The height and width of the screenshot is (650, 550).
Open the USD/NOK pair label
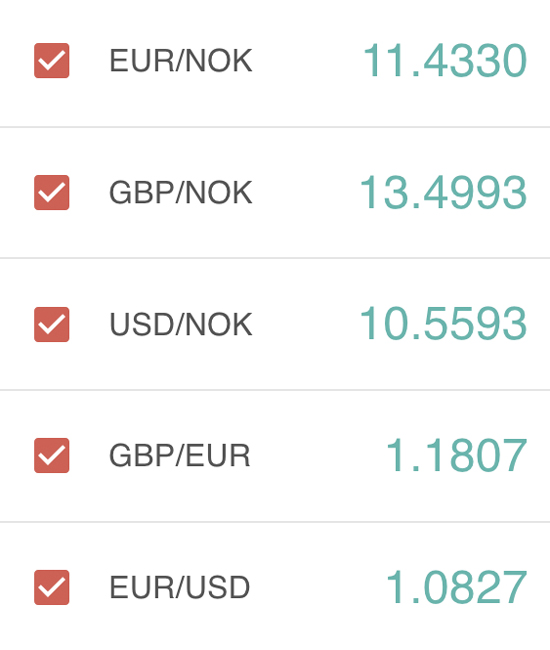point(181,324)
